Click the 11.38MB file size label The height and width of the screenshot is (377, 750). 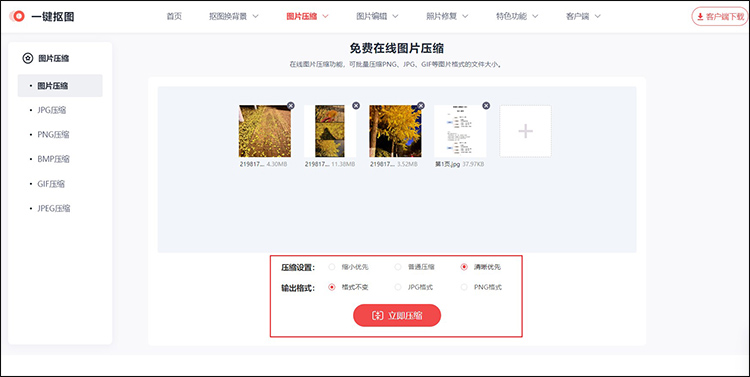[x=343, y=164]
